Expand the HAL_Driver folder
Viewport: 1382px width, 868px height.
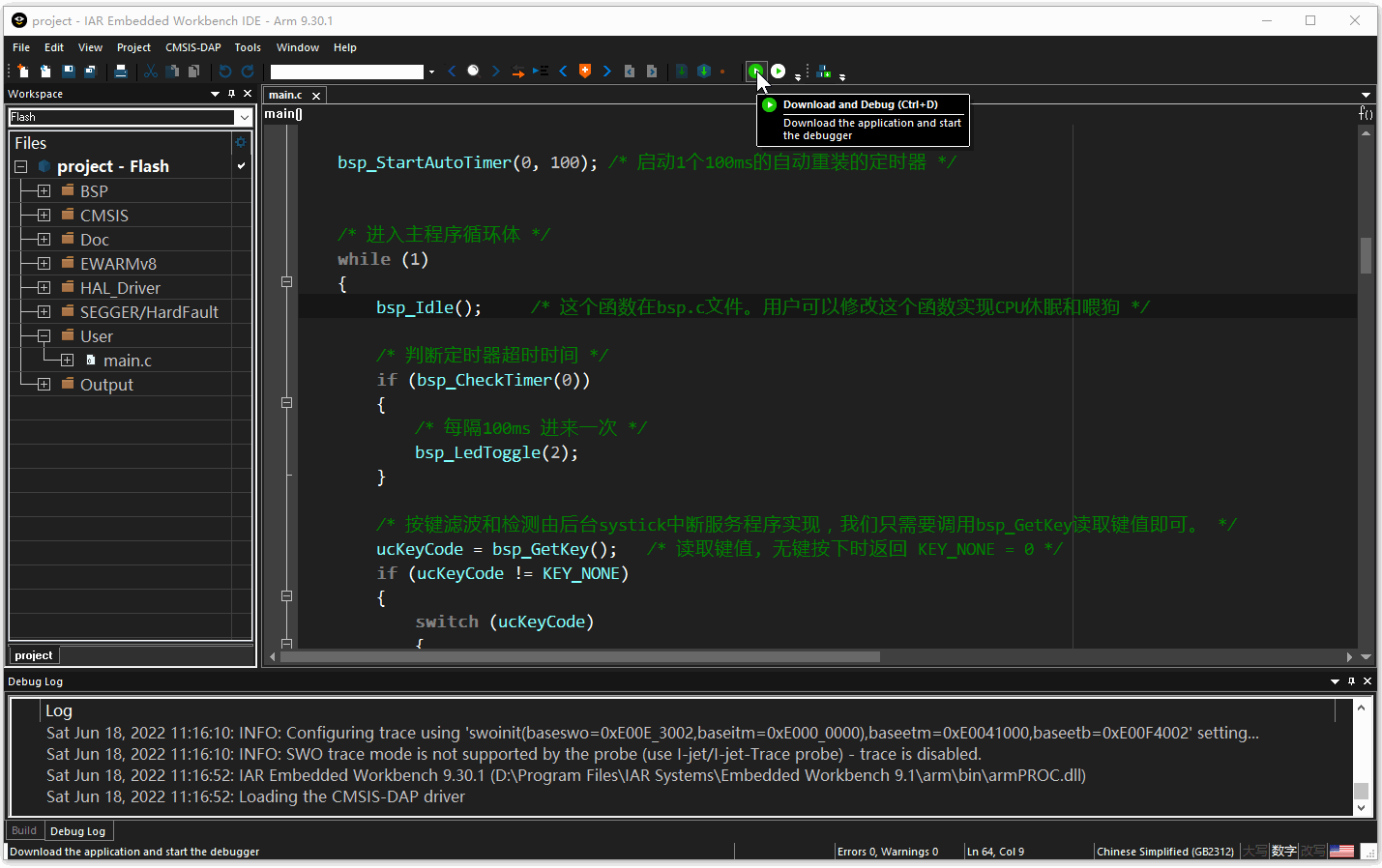(x=44, y=287)
